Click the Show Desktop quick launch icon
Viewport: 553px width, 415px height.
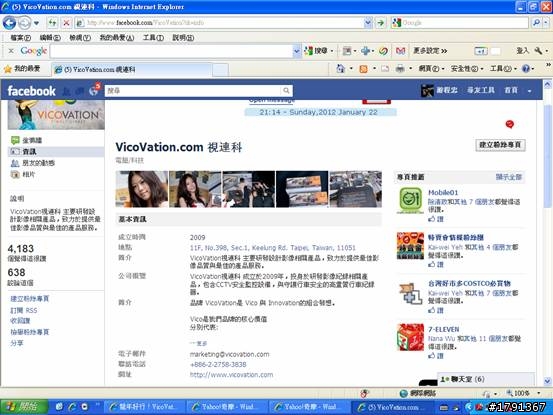[59, 407]
